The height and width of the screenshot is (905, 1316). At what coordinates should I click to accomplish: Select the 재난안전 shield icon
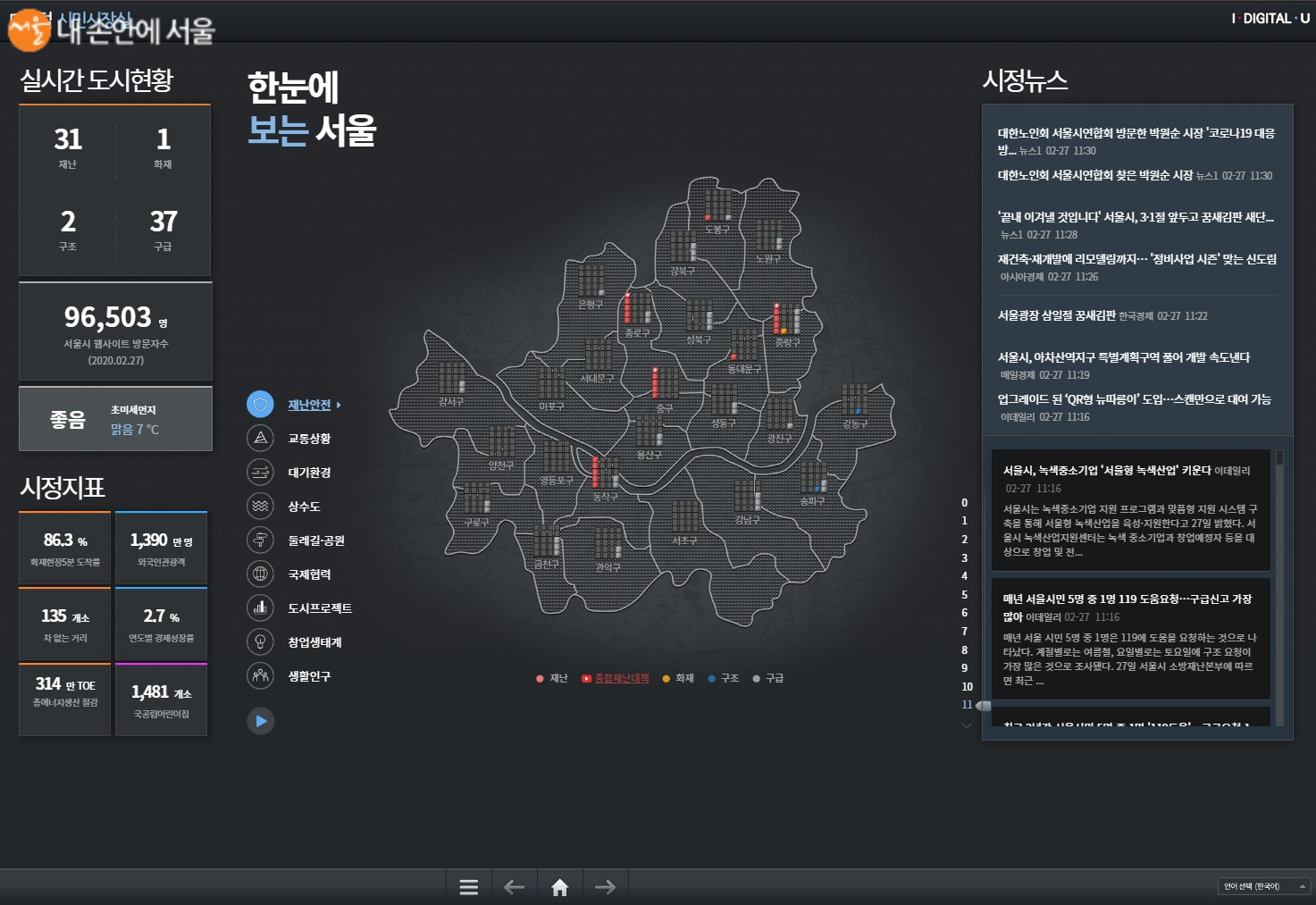(x=260, y=405)
